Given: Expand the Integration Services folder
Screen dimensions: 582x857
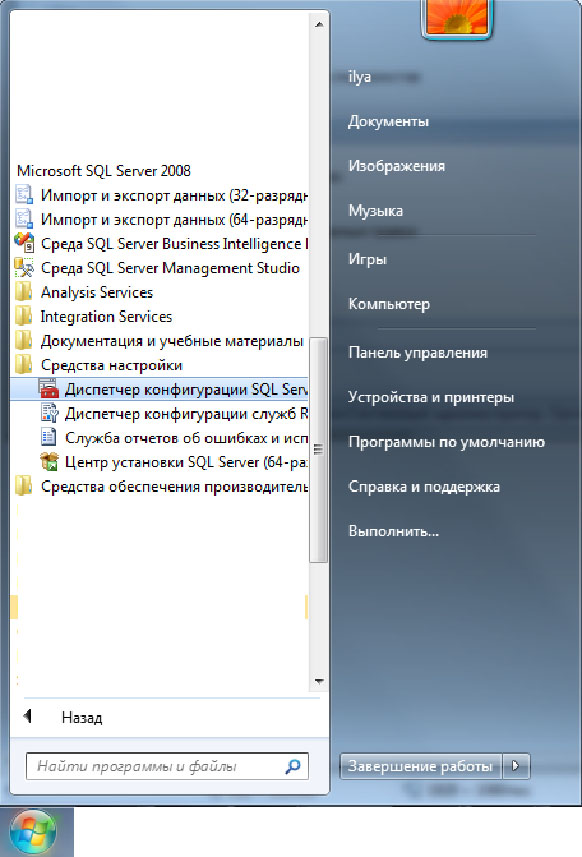Looking at the screenshot, I should pos(93,316).
